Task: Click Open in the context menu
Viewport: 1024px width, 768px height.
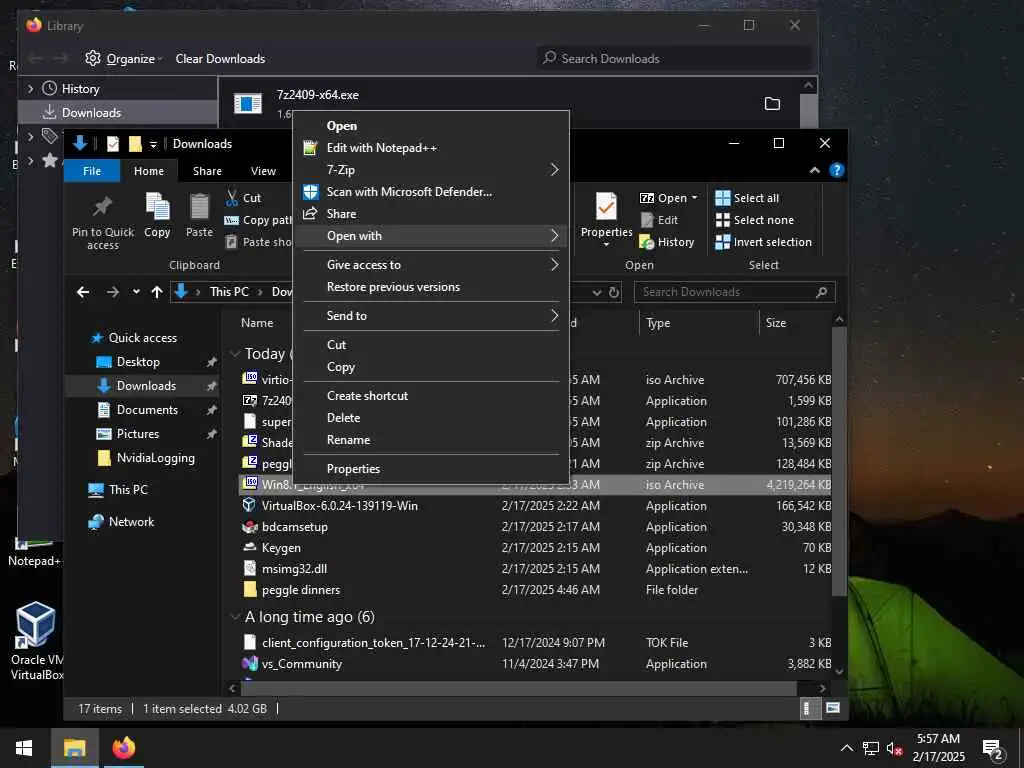Action: tap(342, 126)
